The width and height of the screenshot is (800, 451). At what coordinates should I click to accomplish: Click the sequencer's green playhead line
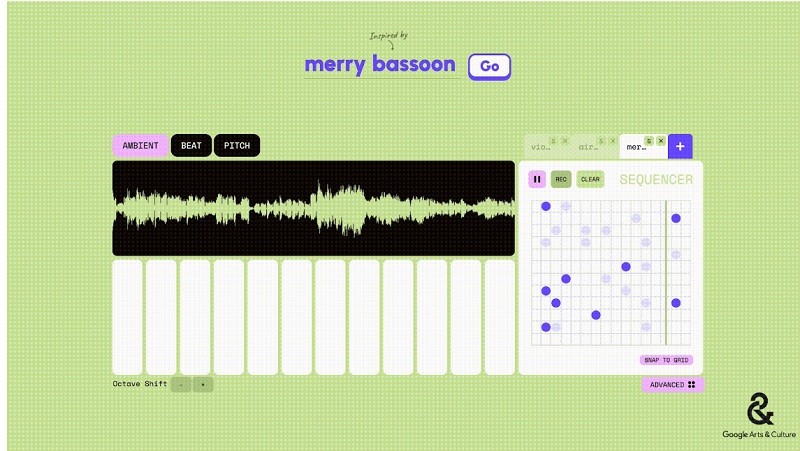[x=666, y=273]
